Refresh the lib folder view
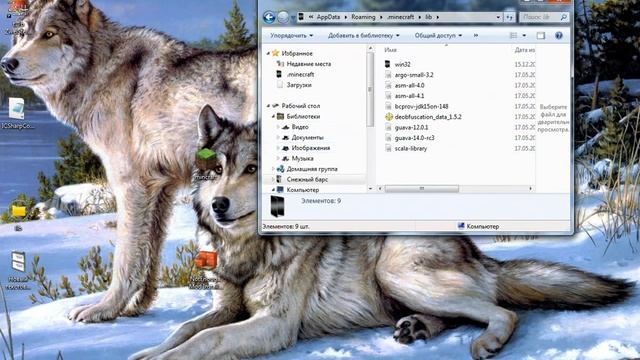This screenshot has height=360, width=640. [x=509, y=17]
